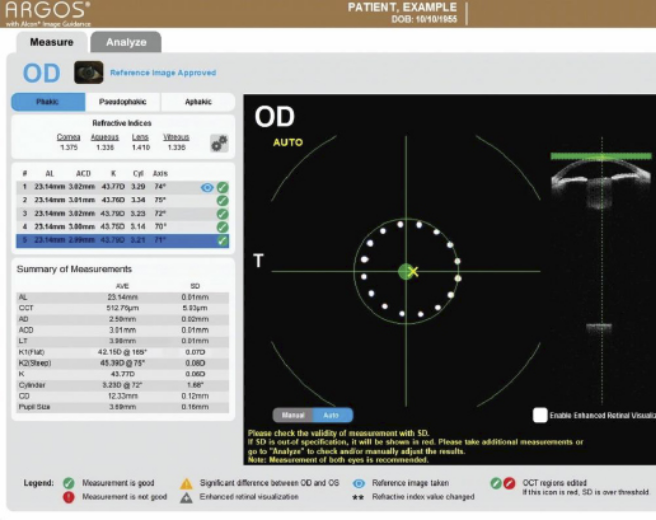Open the refractive indices gear settings
The width and height of the screenshot is (656, 520).
[218, 143]
